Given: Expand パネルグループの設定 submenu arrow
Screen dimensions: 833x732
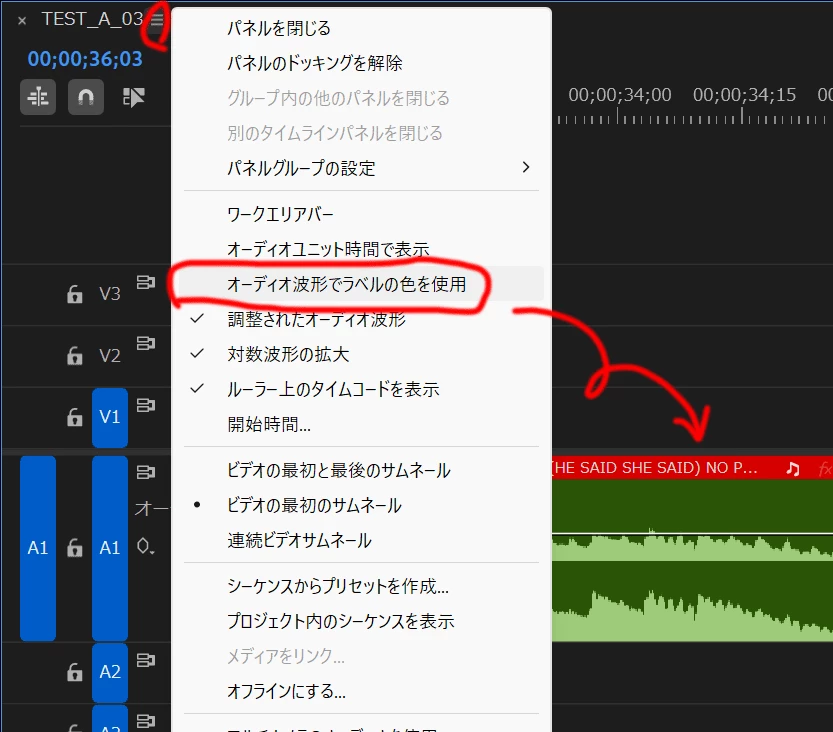Looking at the screenshot, I should click(525, 167).
